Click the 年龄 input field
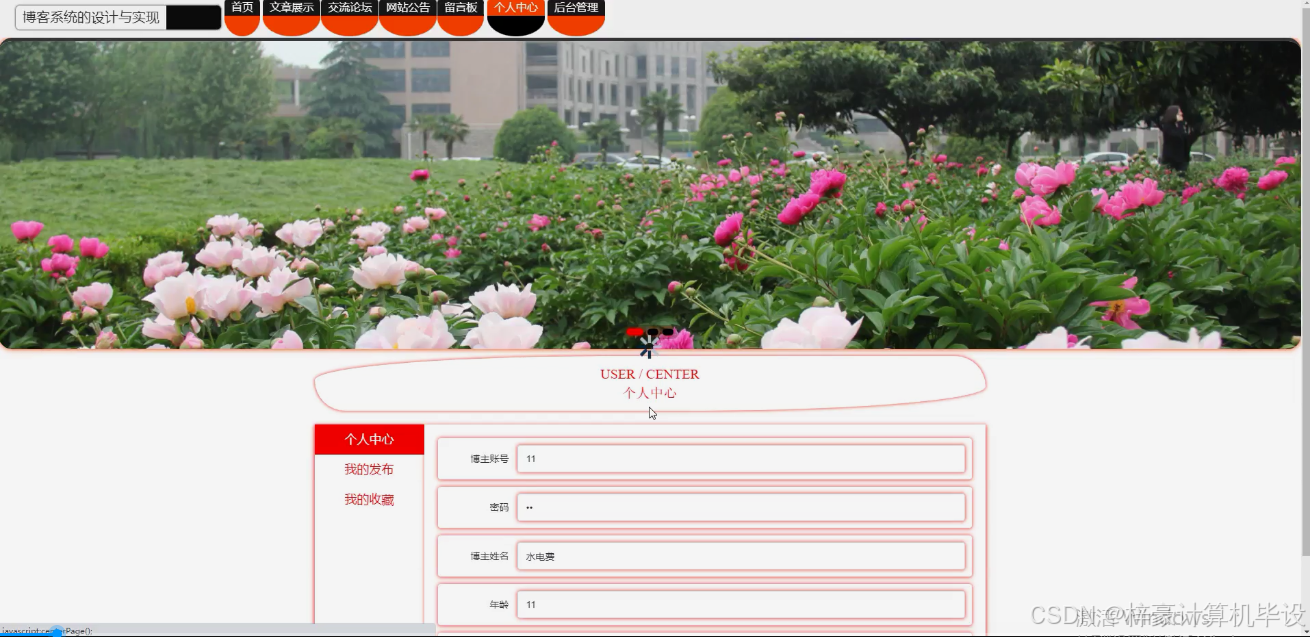Image resolution: width=1310 pixels, height=637 pixels. coord(740,604)
